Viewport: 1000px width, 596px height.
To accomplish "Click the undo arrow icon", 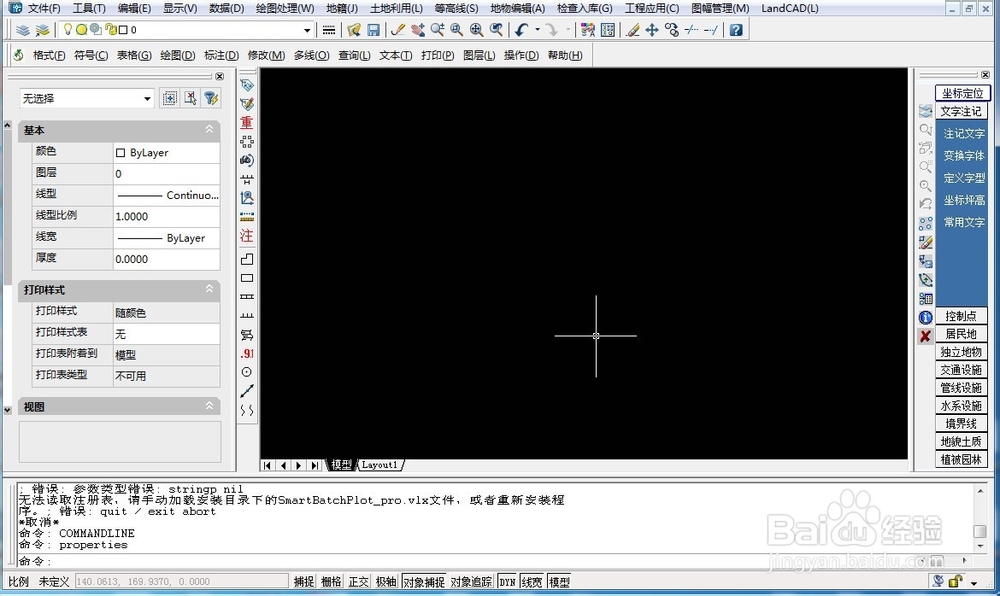I will 522,30.
